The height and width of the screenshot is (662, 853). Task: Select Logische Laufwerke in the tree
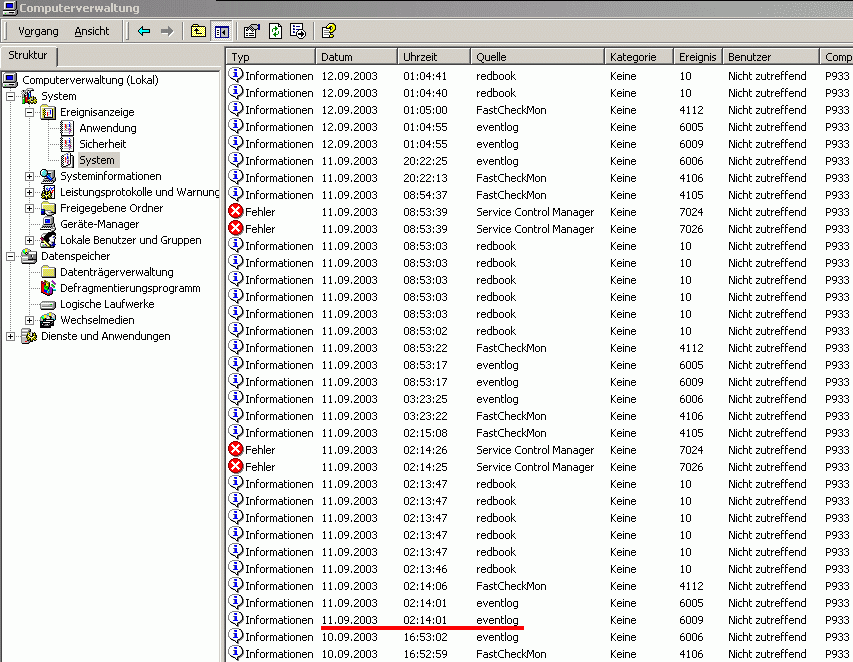pos(107,304)
